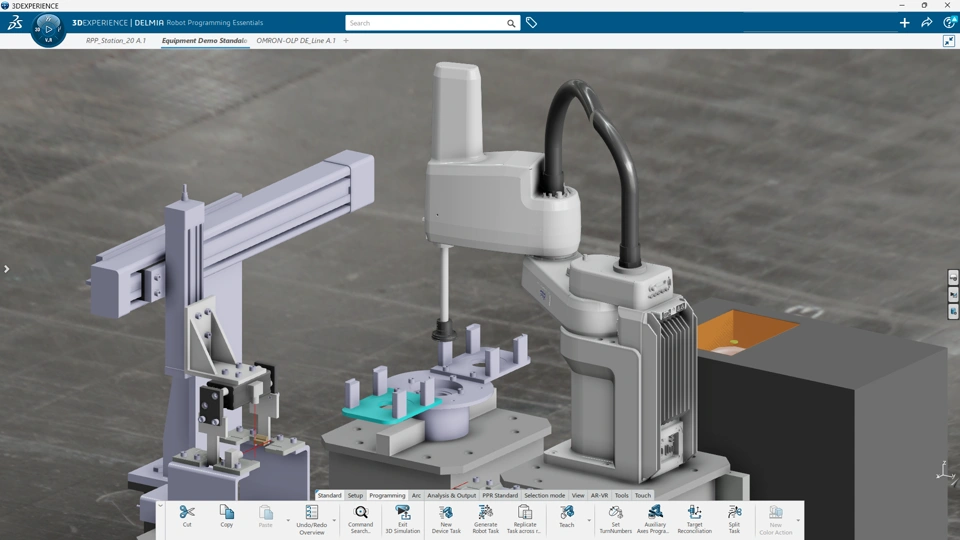Switch to the Tools tab
This screenshot has height=540, width=960.
point(621,495)
